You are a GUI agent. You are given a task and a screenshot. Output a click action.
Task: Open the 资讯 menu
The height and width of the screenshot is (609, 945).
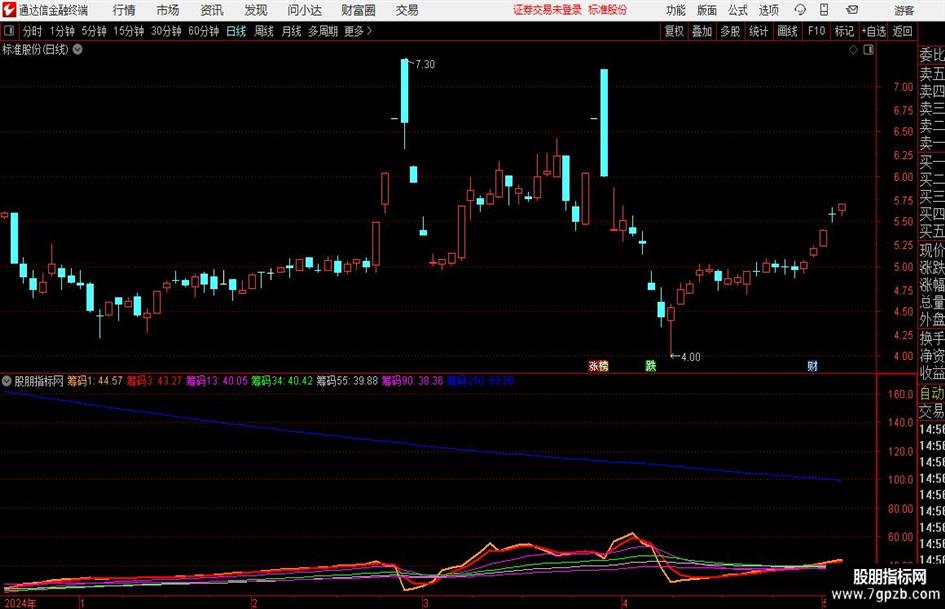coord(212,10)
